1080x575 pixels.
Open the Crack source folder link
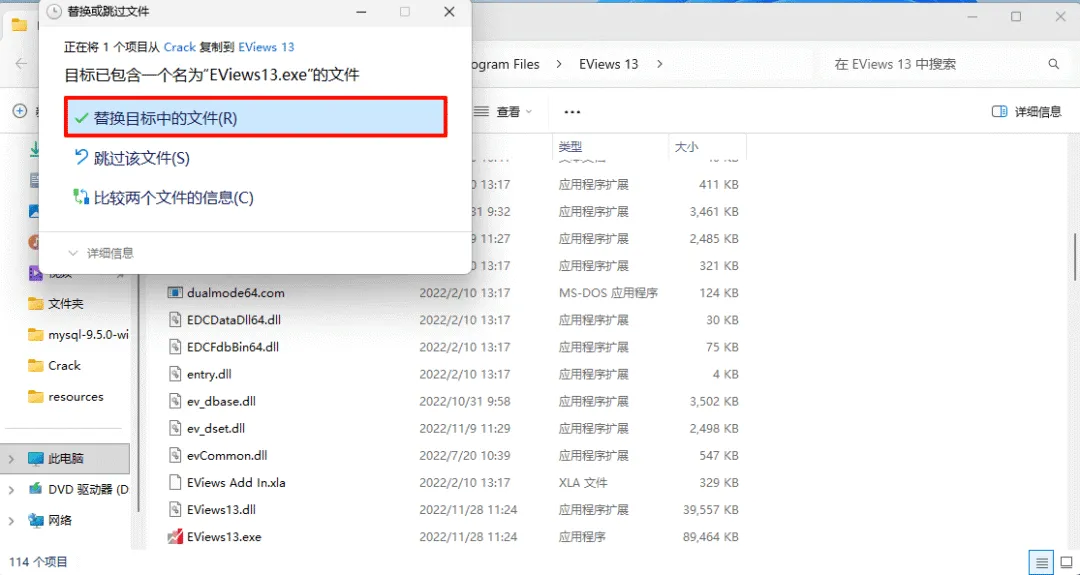tap(180, 47)
